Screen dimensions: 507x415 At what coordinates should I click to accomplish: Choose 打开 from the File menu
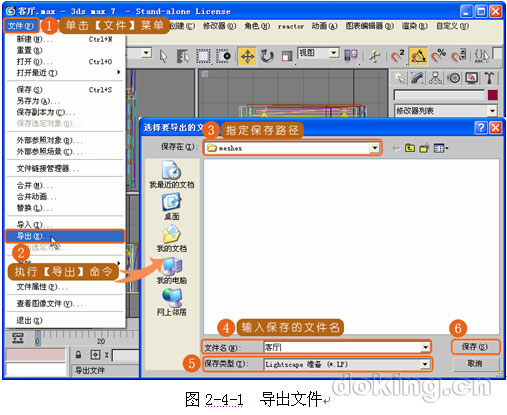(x=65, y=62)
